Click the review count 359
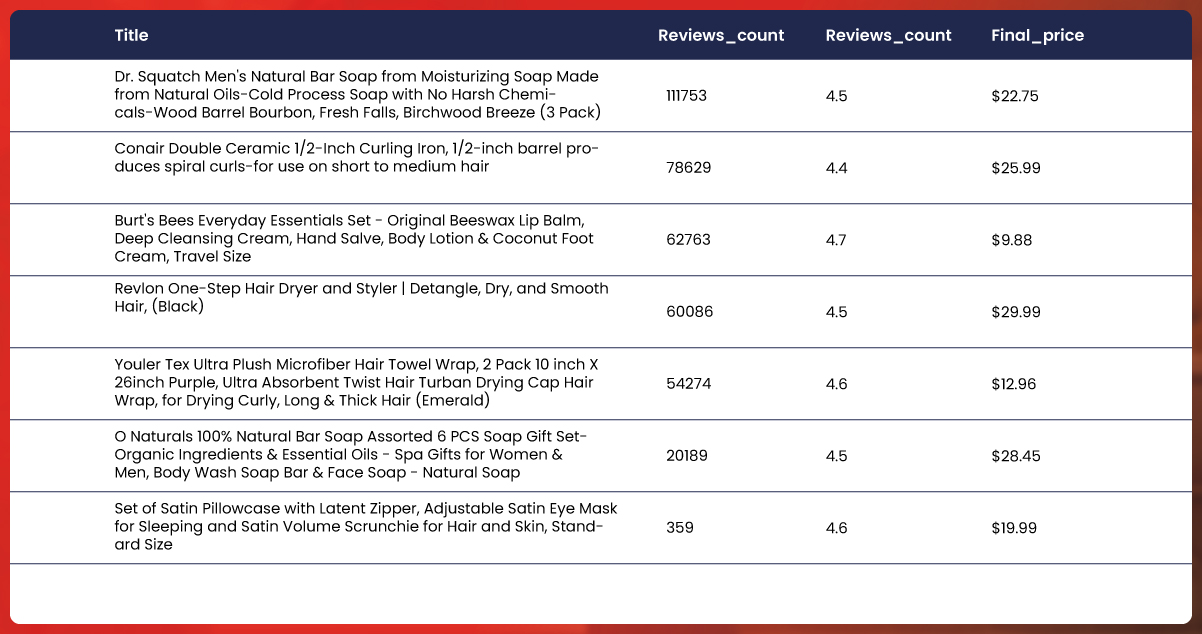The height and width of the screenshot is (634, 1202). tap(679, 528)
